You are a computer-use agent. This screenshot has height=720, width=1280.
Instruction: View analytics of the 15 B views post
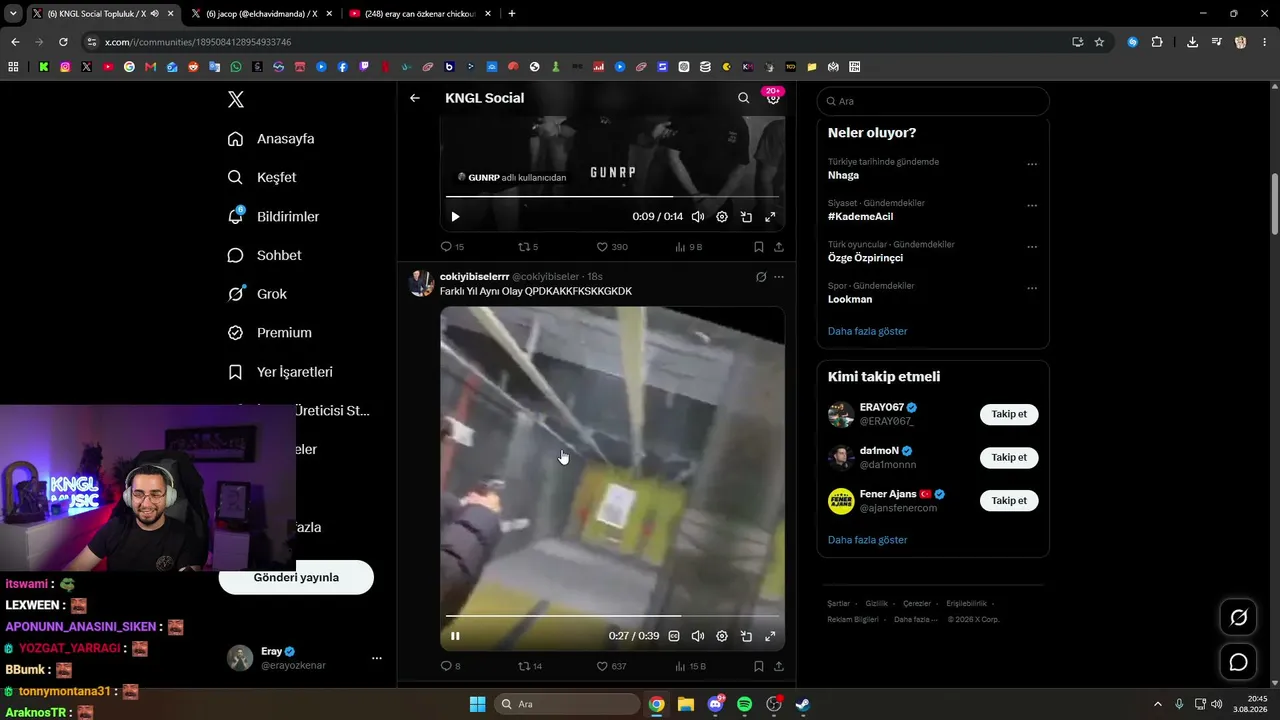(691, 666)
